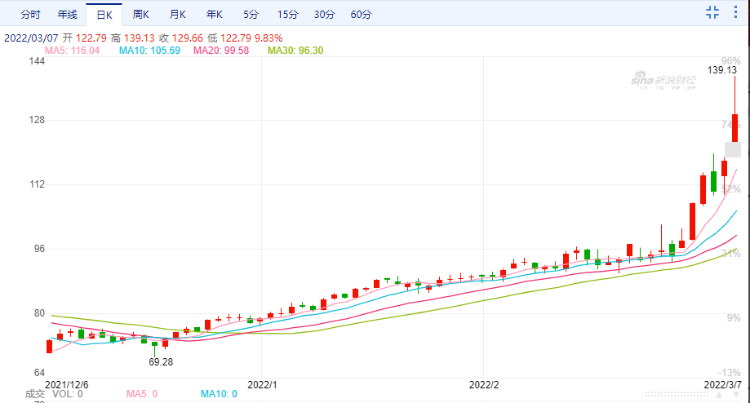Choose the 5分 five-minute interval
This screenshot has width=750, height=403.
tap(250, 14)
